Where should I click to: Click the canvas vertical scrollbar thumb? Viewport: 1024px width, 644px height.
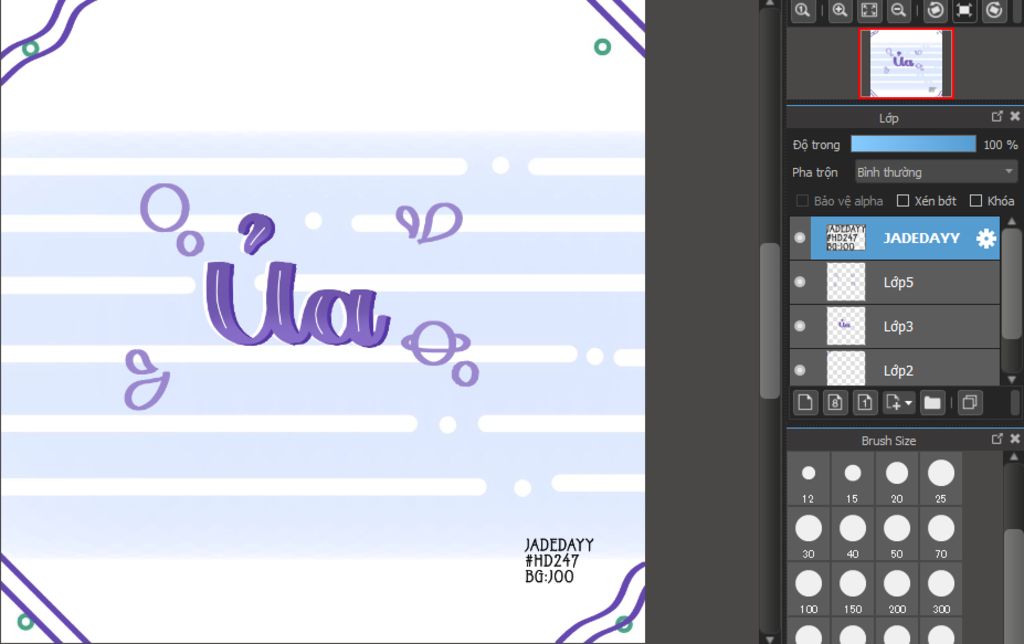pos(770,320)
